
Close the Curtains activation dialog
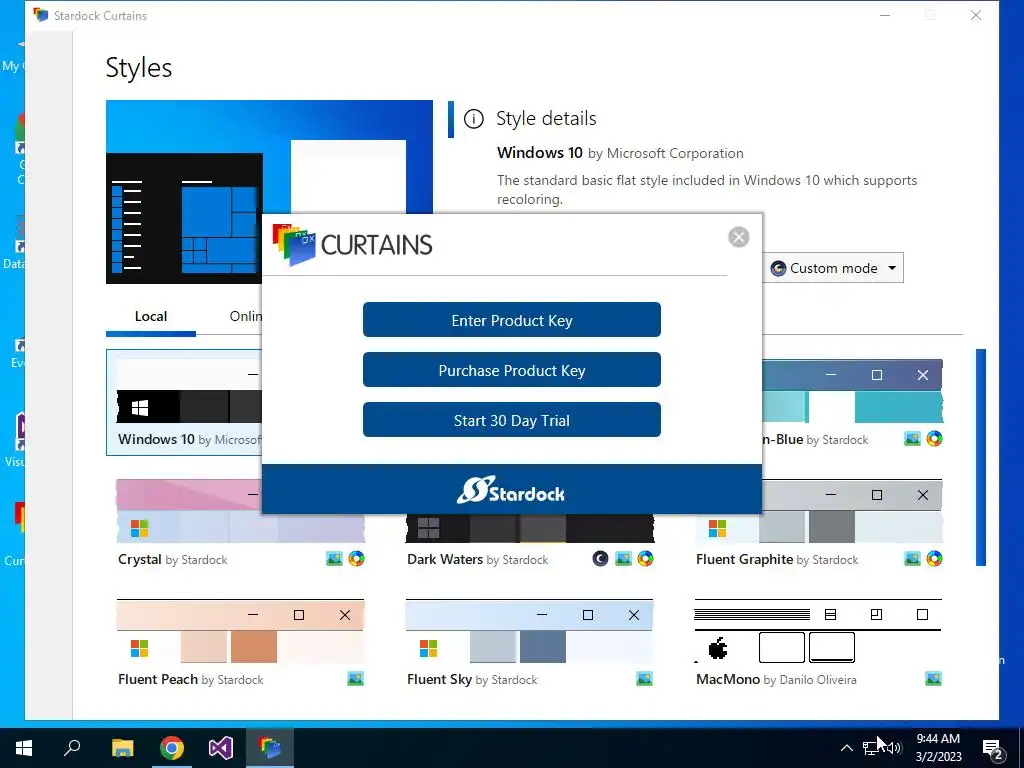(x=739, y=237)
